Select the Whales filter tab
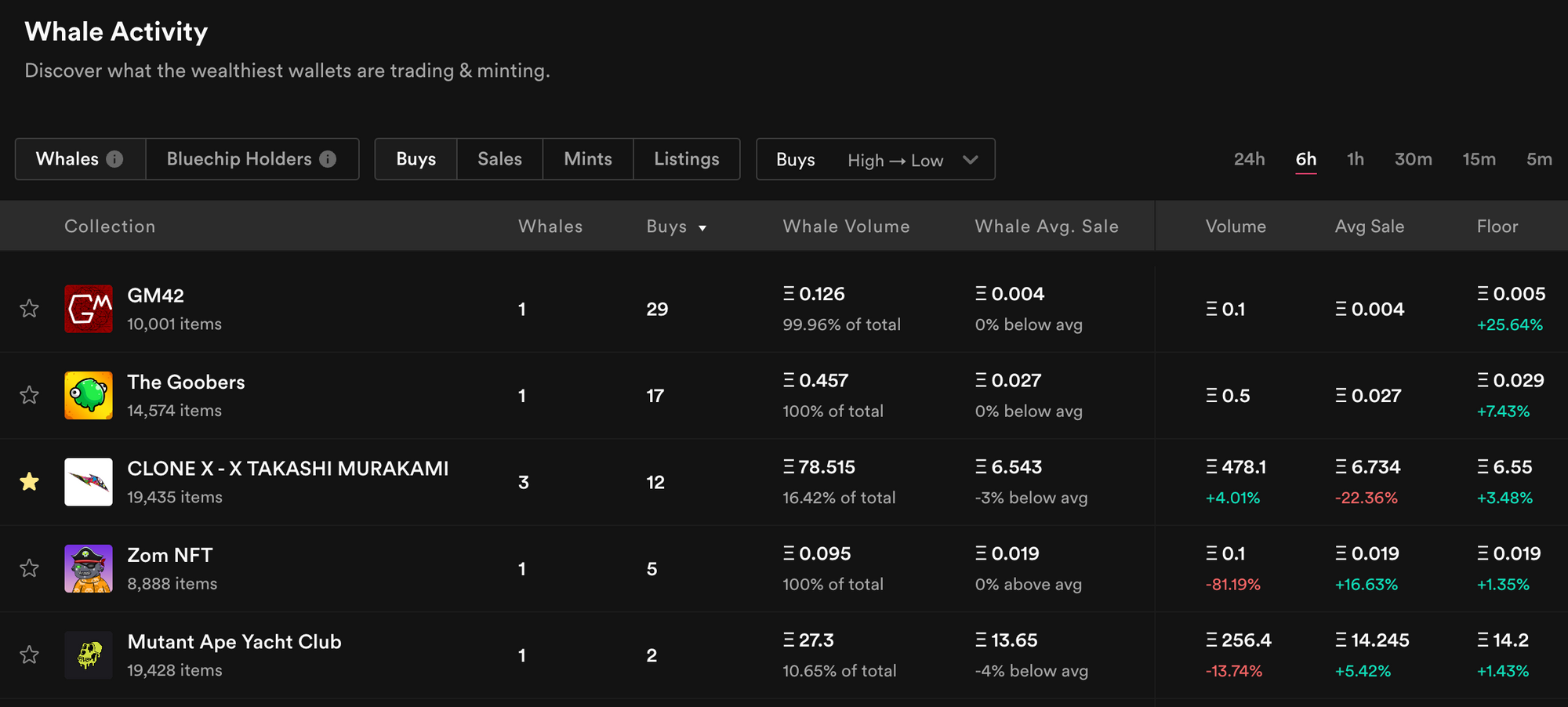1568x707 pixels. coord(80,159)
